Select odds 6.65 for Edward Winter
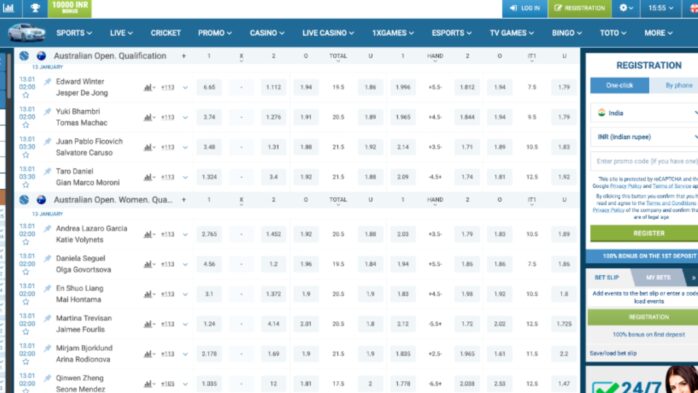698x393 pixels. pos(209,88)
